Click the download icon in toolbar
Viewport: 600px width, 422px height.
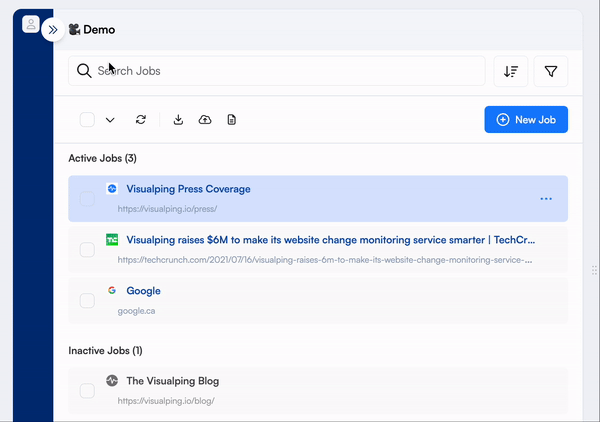point(178,120)
